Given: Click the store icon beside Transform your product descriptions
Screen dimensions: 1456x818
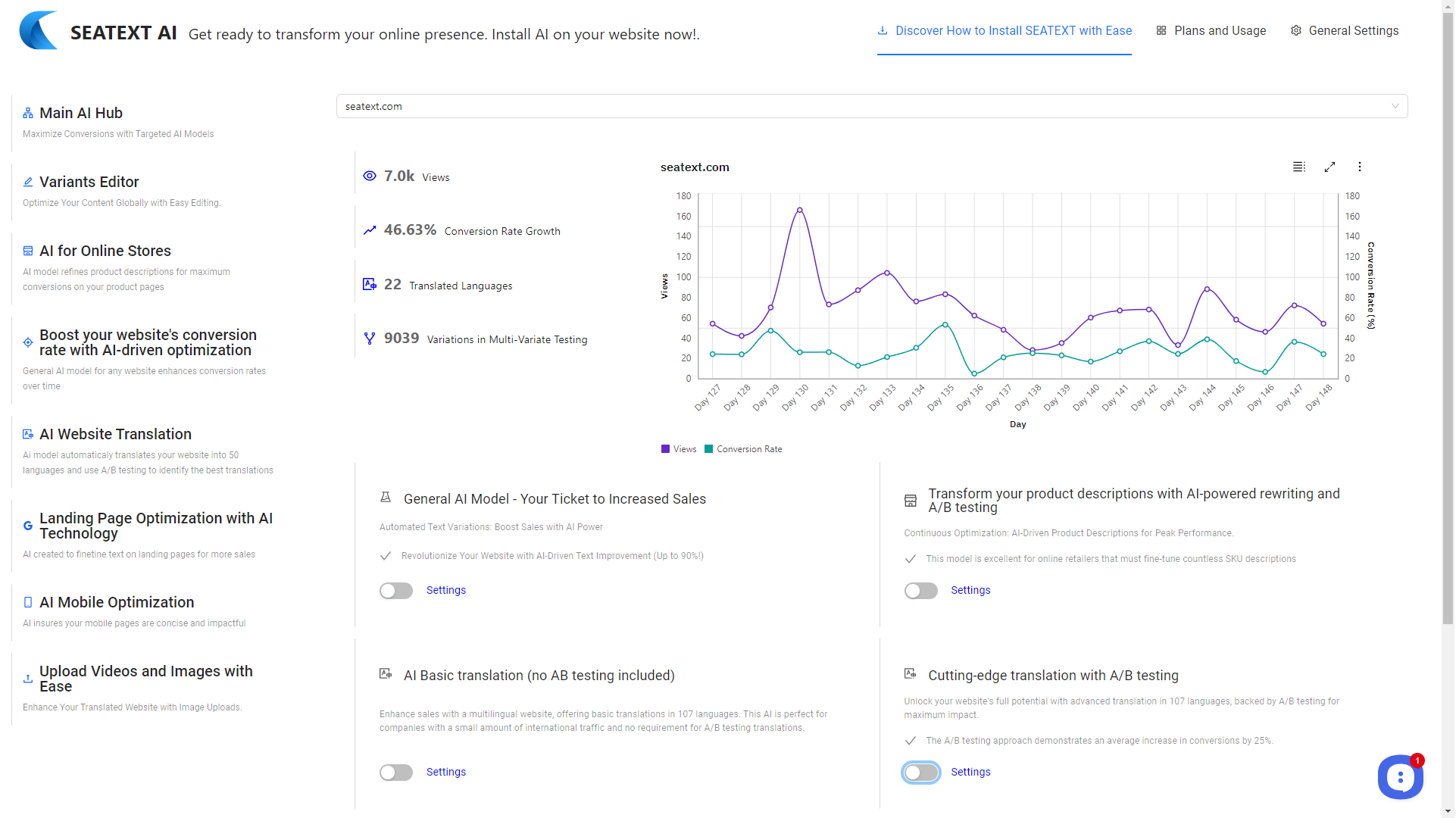Looking at the screenshot, I should [x=911, y=501].
